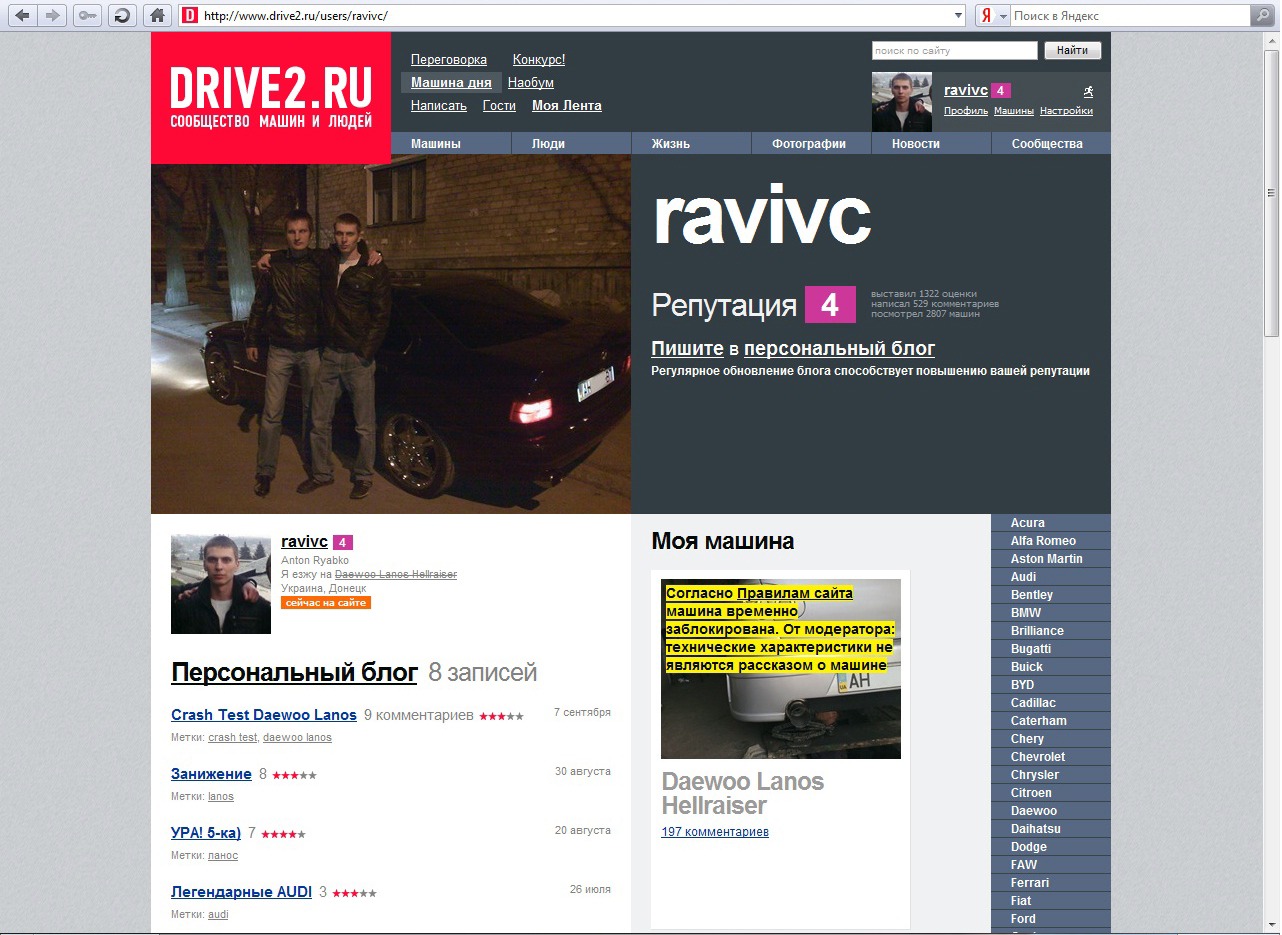Click the Найти site search button
Screen dimensions: 1282x935
click(1072, 50)
